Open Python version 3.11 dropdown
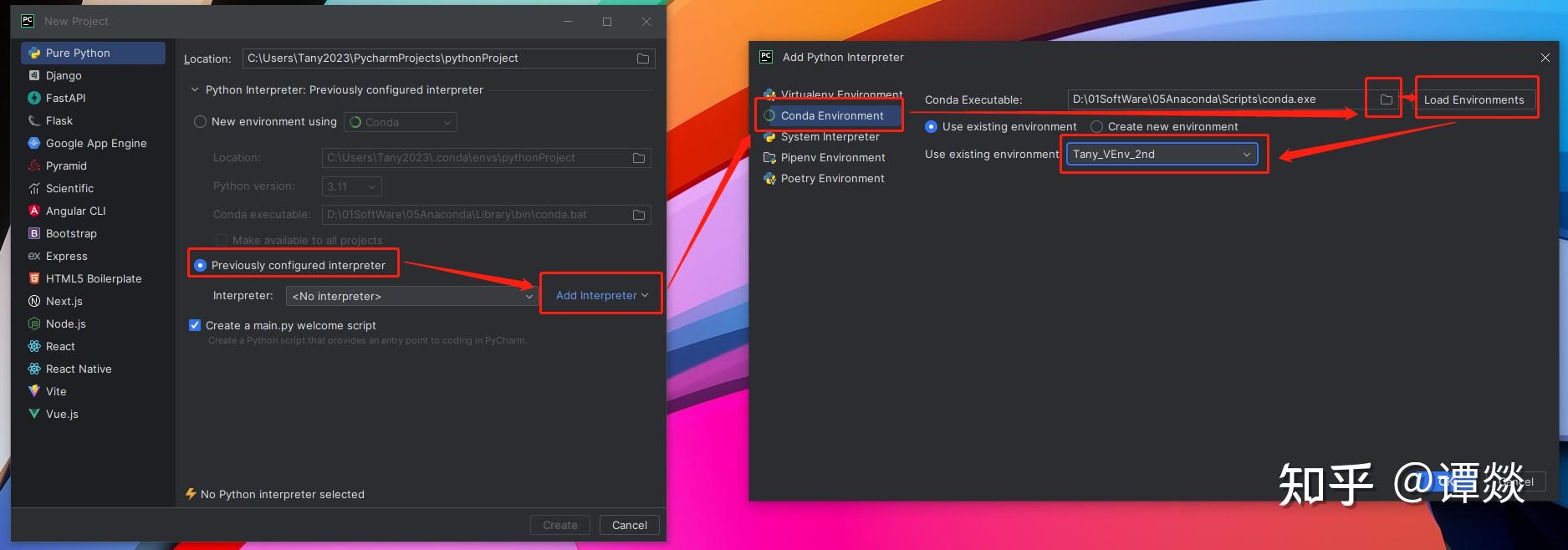This screenshot has height=550, width=1568. (351, 186)
